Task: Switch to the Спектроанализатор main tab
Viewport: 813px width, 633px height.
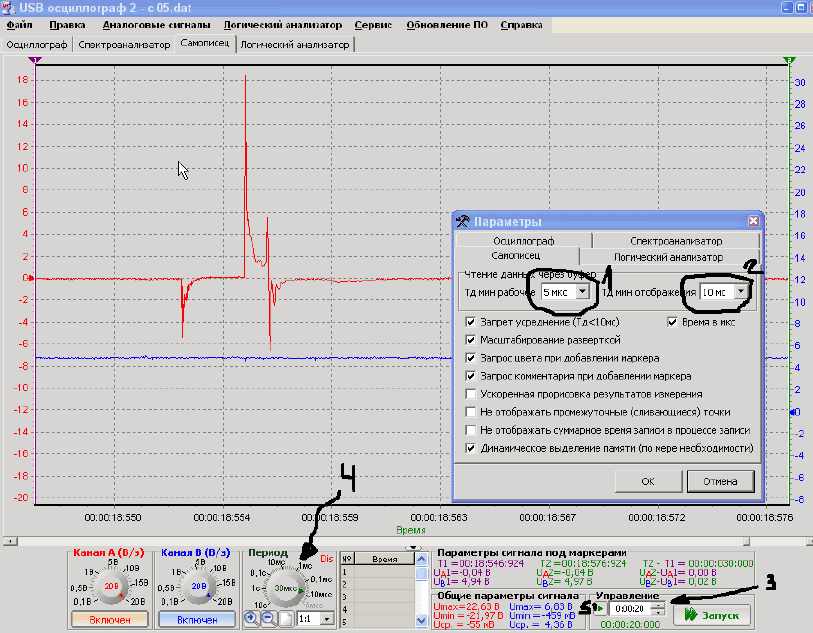Action: coord(124,45)
